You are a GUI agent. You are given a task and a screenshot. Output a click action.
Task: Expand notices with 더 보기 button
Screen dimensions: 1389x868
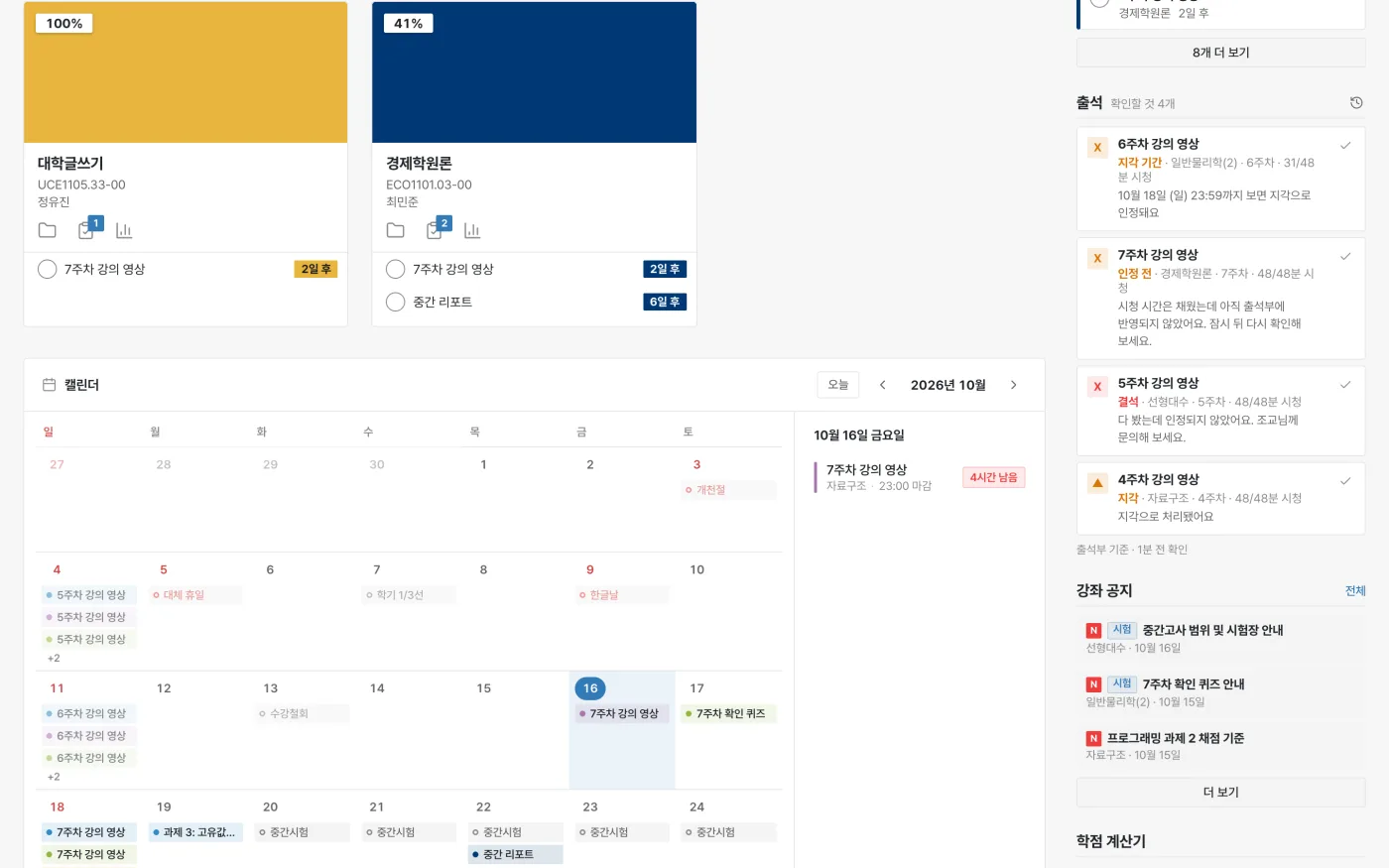1220,792
